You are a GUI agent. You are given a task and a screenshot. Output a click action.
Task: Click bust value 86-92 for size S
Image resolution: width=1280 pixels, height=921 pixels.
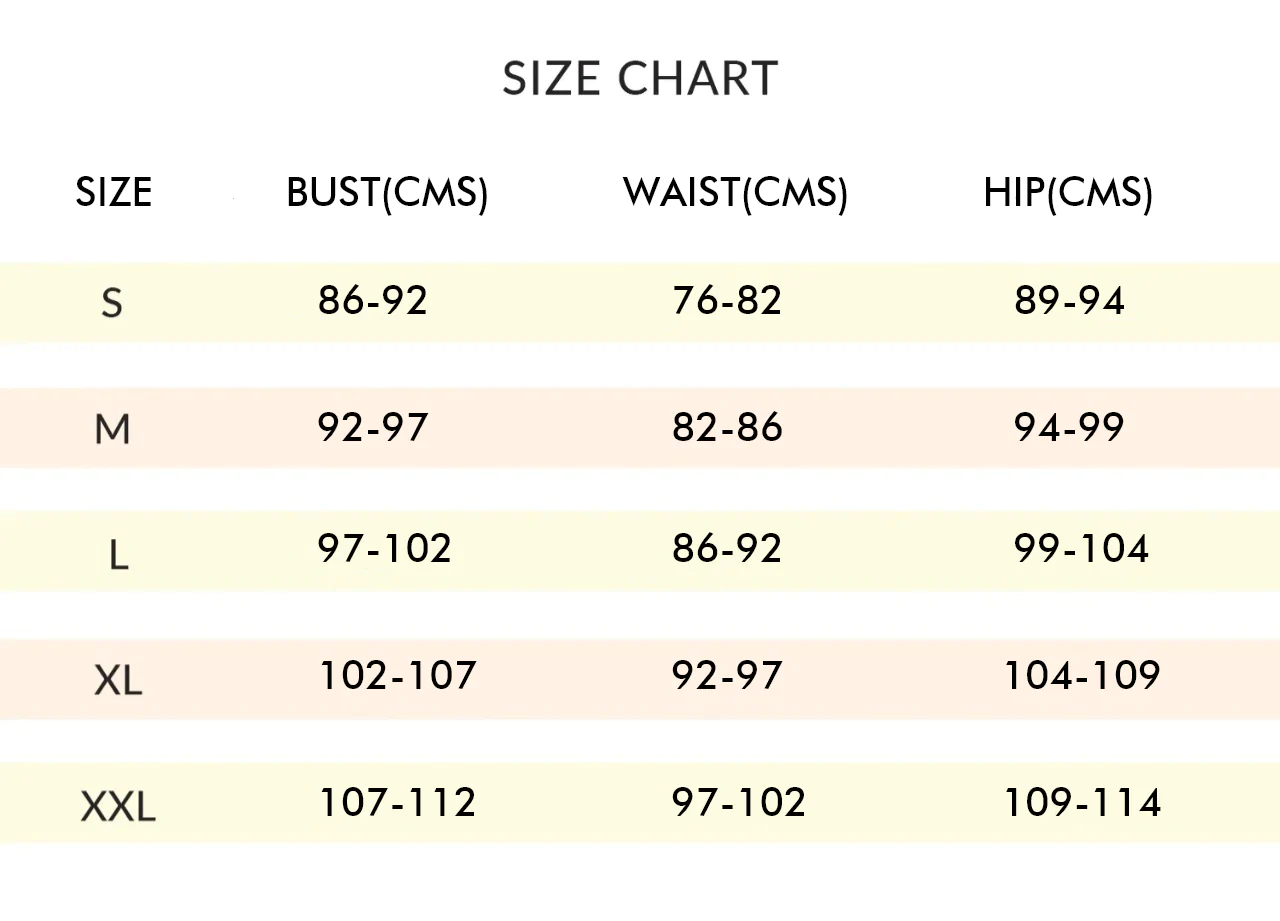(x=373, y=300)
